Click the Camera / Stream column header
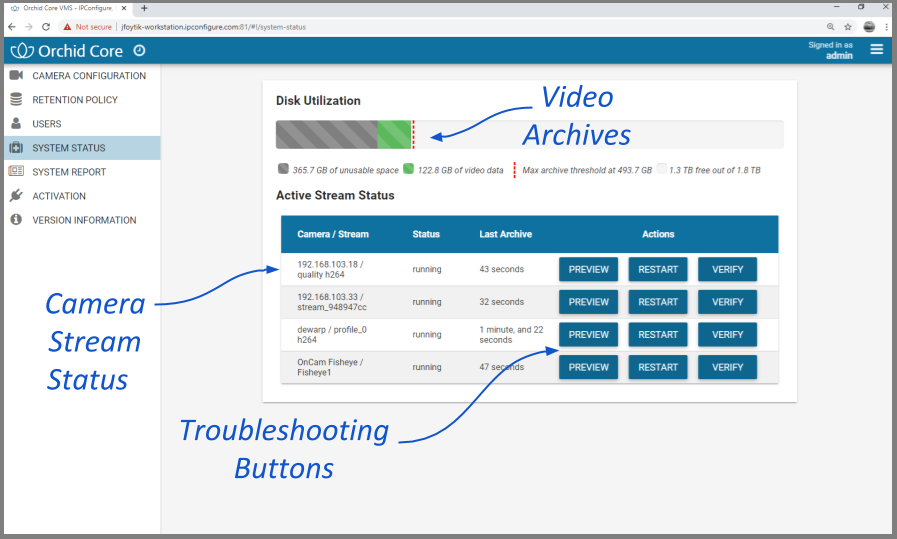897x539 pixels. click(333, 234)
